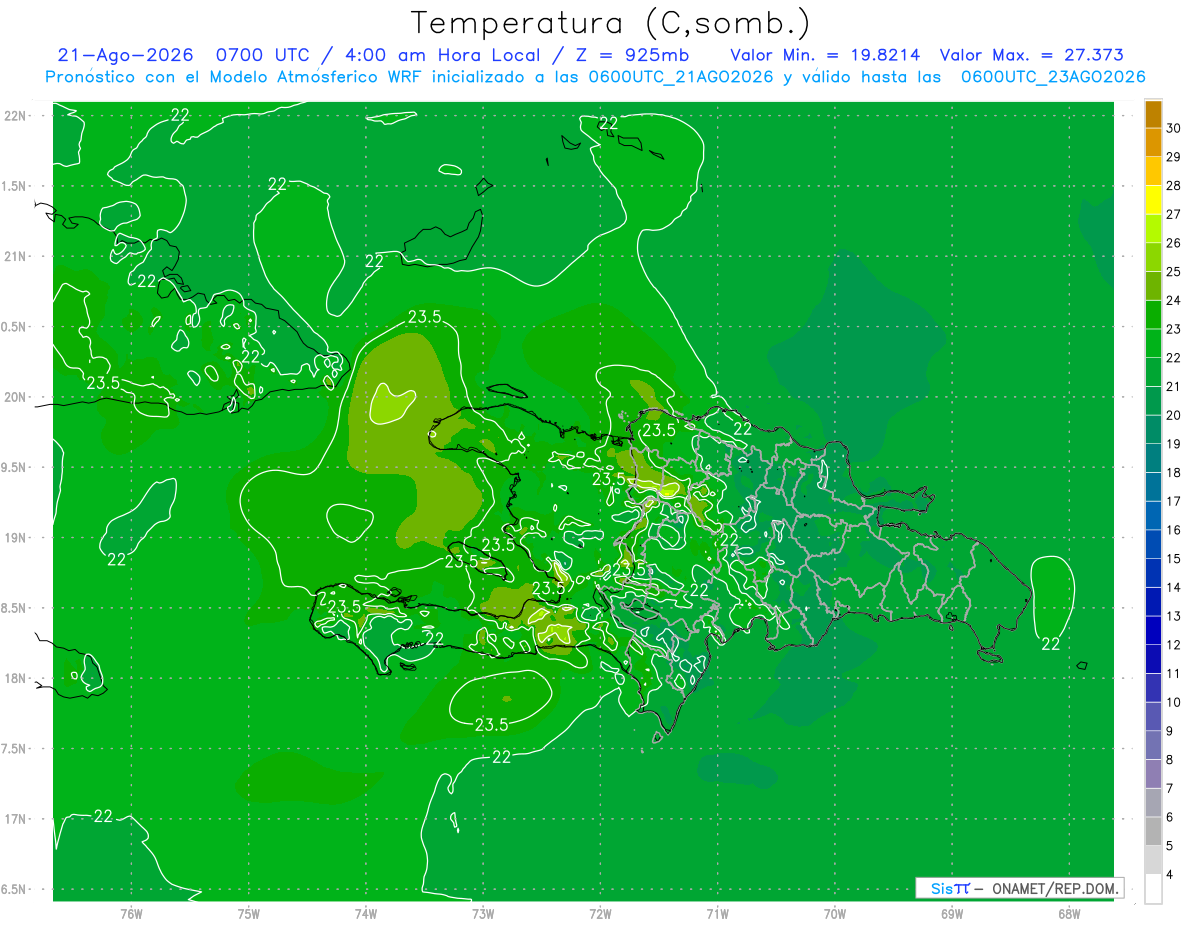
Task: Click colorbar scale value 12
Action: pyautogui.click(x=1173, y=645)
